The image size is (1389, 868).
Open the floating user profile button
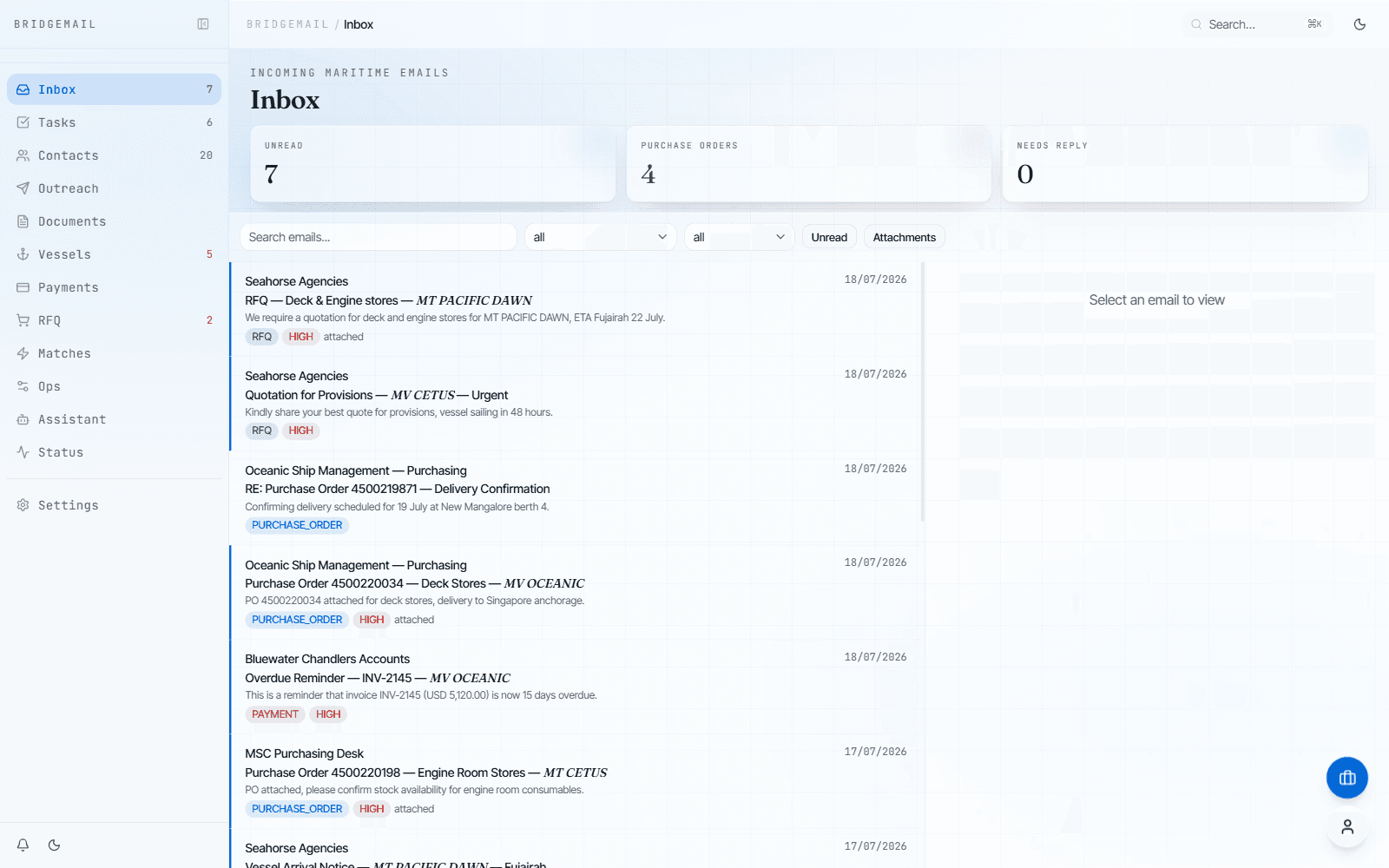pos(1347,827)
